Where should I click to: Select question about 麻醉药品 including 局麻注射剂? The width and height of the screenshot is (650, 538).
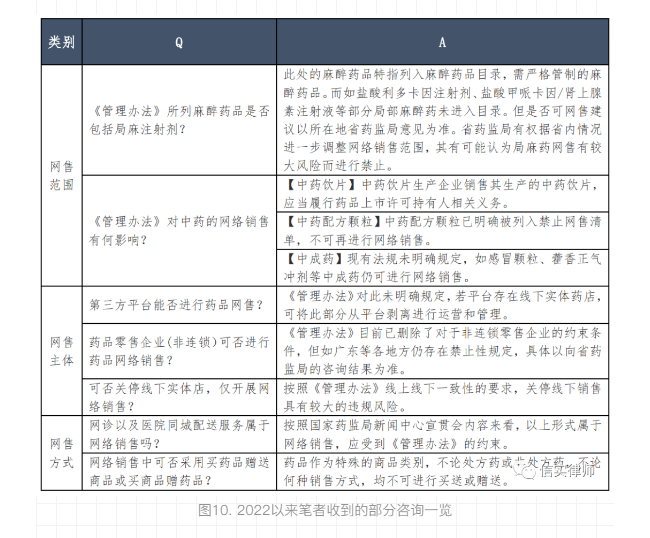coord(179,120)
